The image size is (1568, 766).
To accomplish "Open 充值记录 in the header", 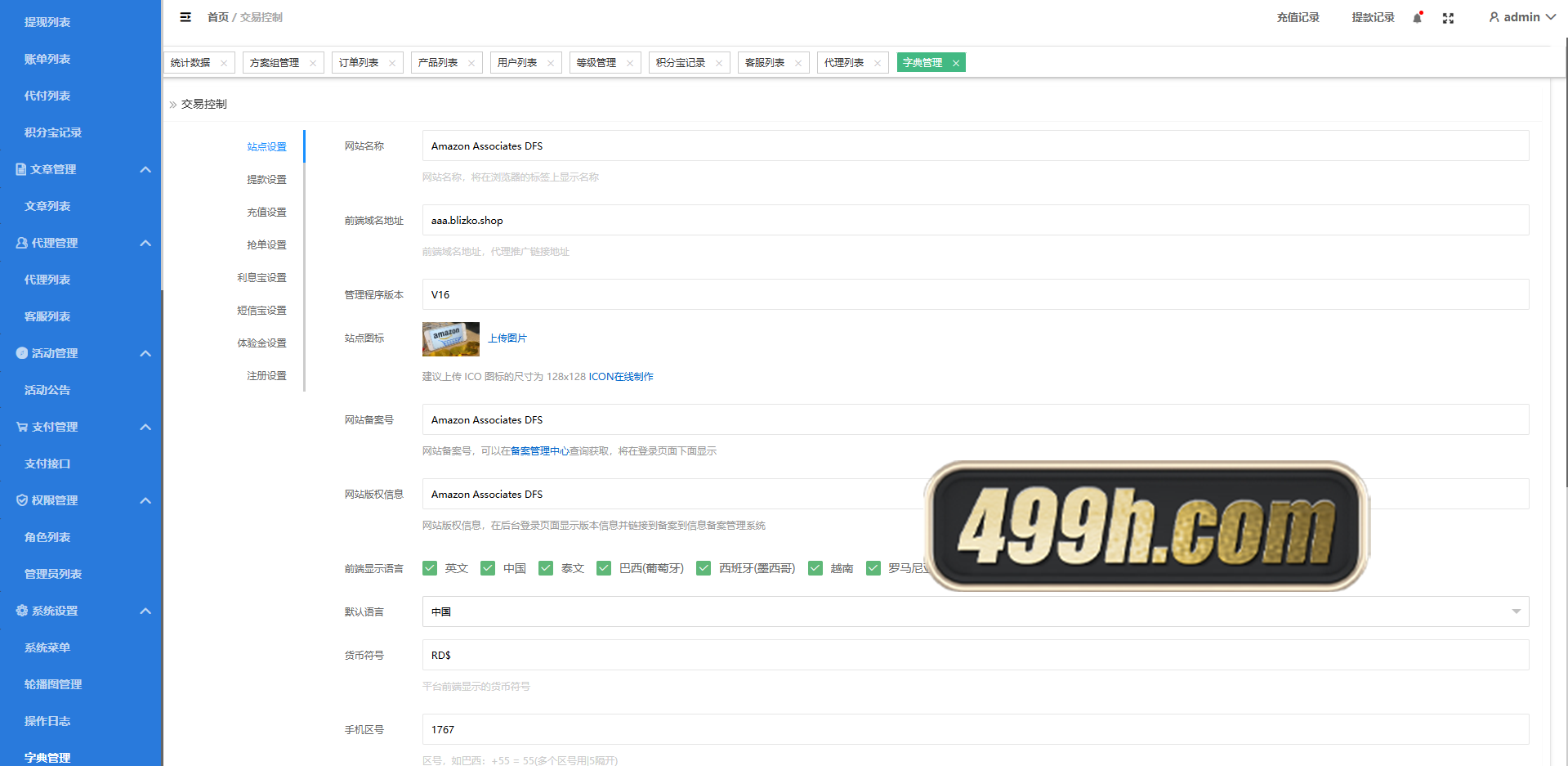I will click(1298, 17).
